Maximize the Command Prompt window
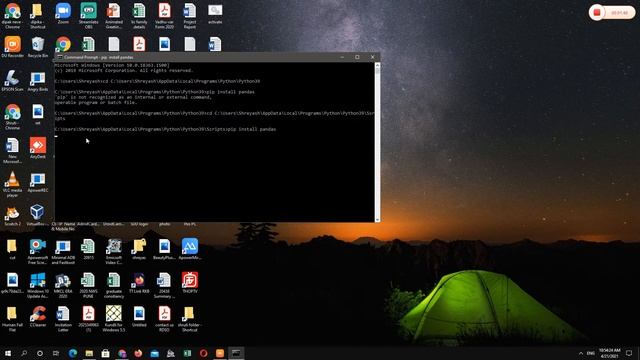This screenshot has width=640, height=360. [357, 57]
